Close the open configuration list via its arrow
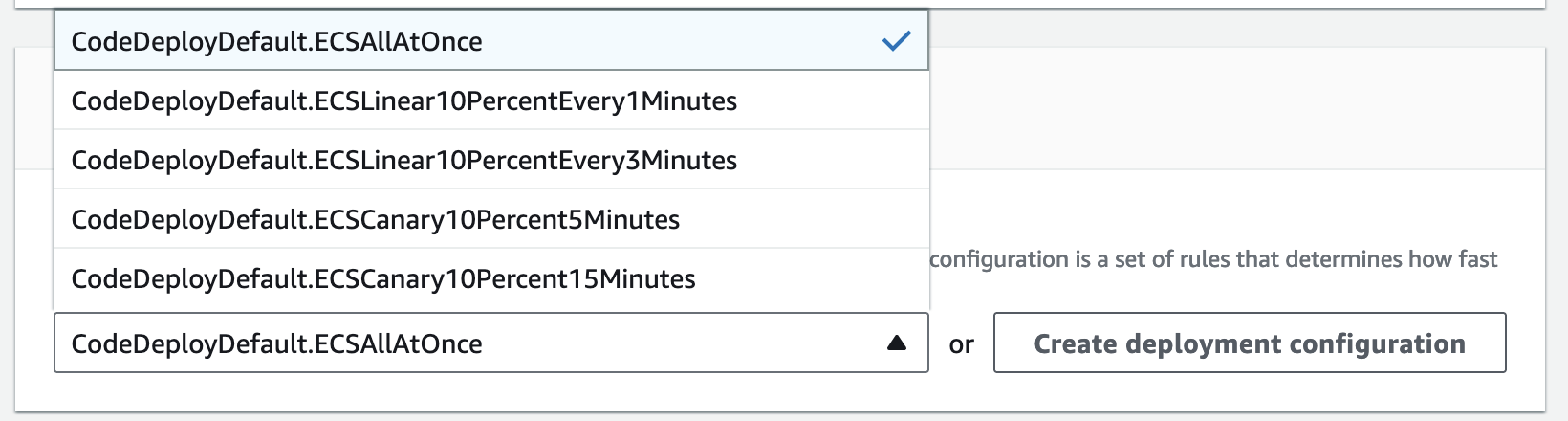1568x421 pixels. pos(896,343)
